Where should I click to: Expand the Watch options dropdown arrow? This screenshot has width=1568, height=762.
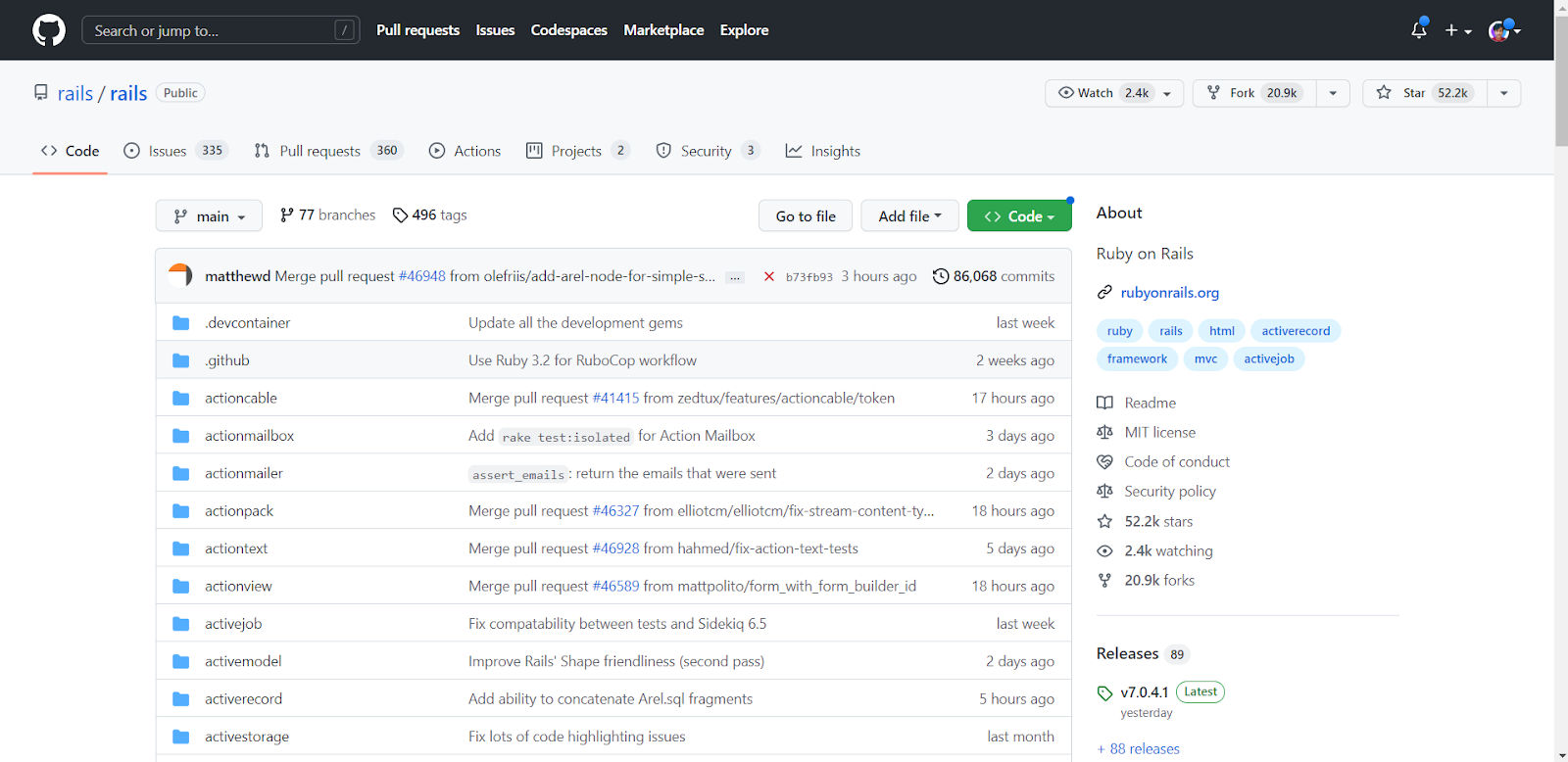click(1167, 93)
